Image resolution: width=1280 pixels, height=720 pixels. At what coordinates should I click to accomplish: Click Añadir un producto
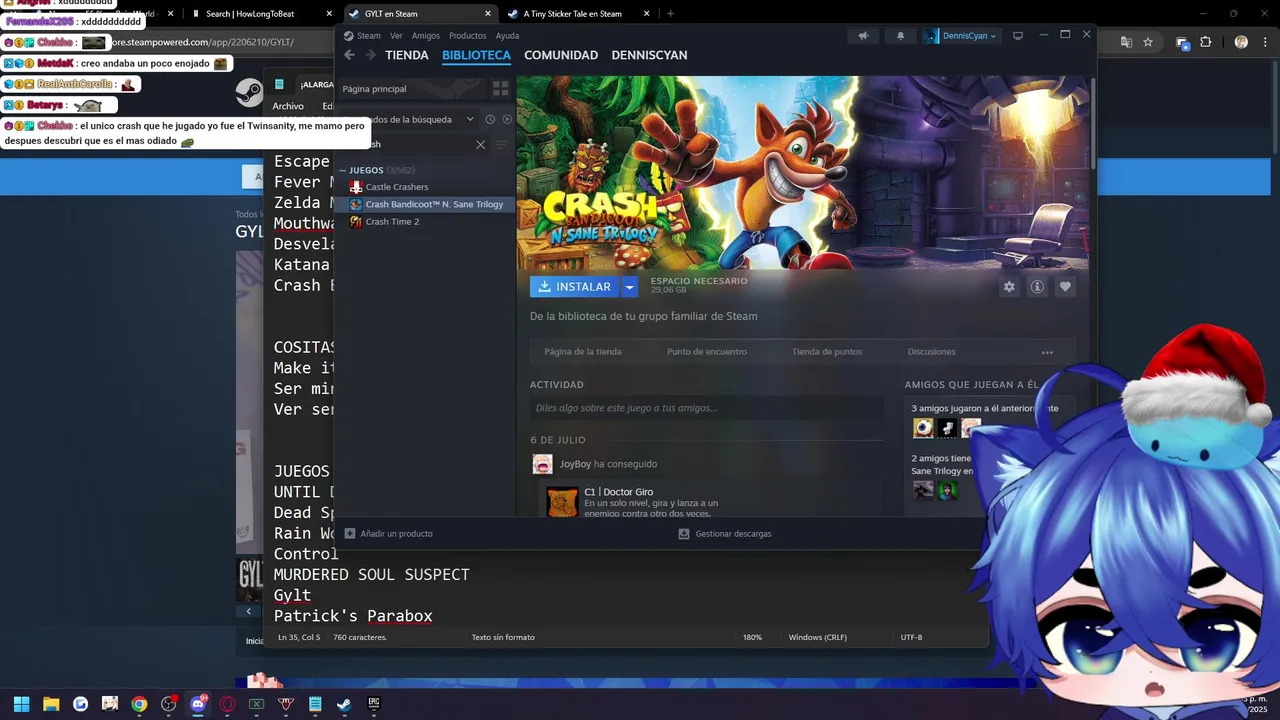coord(389,534)
